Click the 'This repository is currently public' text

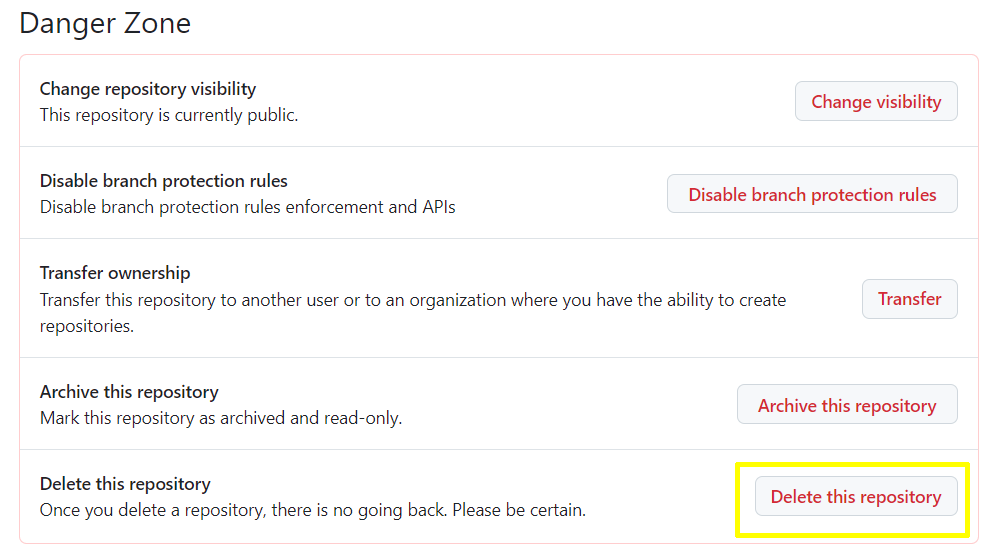click(169, 115)
